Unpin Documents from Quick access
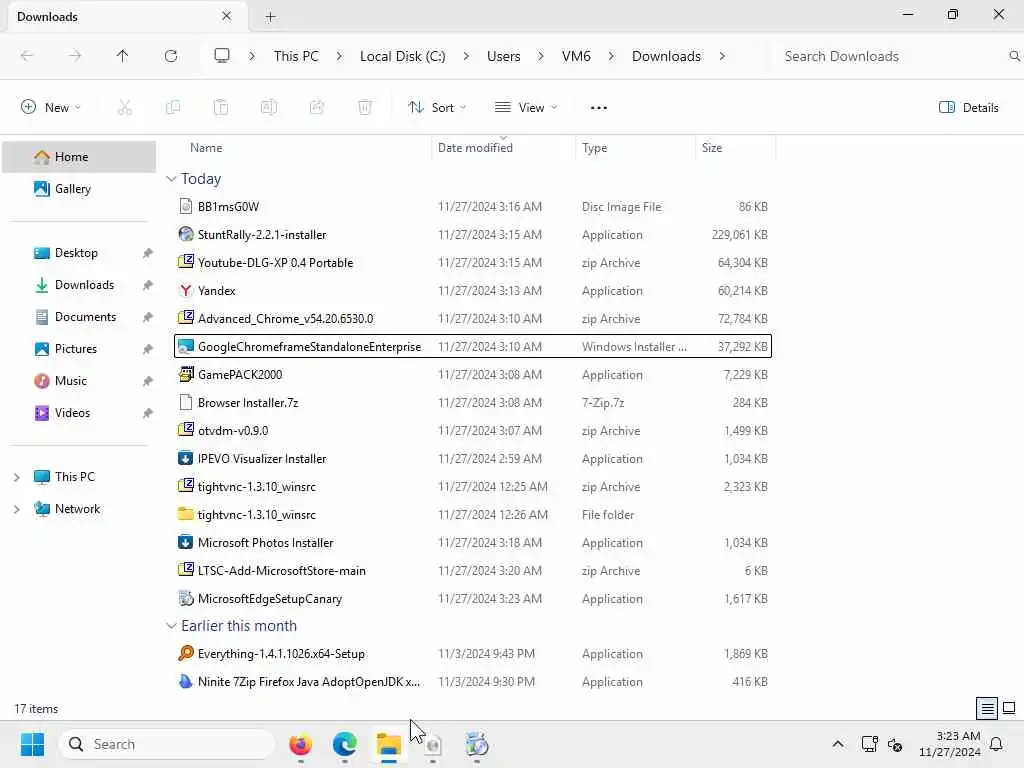Screen dimensions: 1024x768 pos(148,317)
